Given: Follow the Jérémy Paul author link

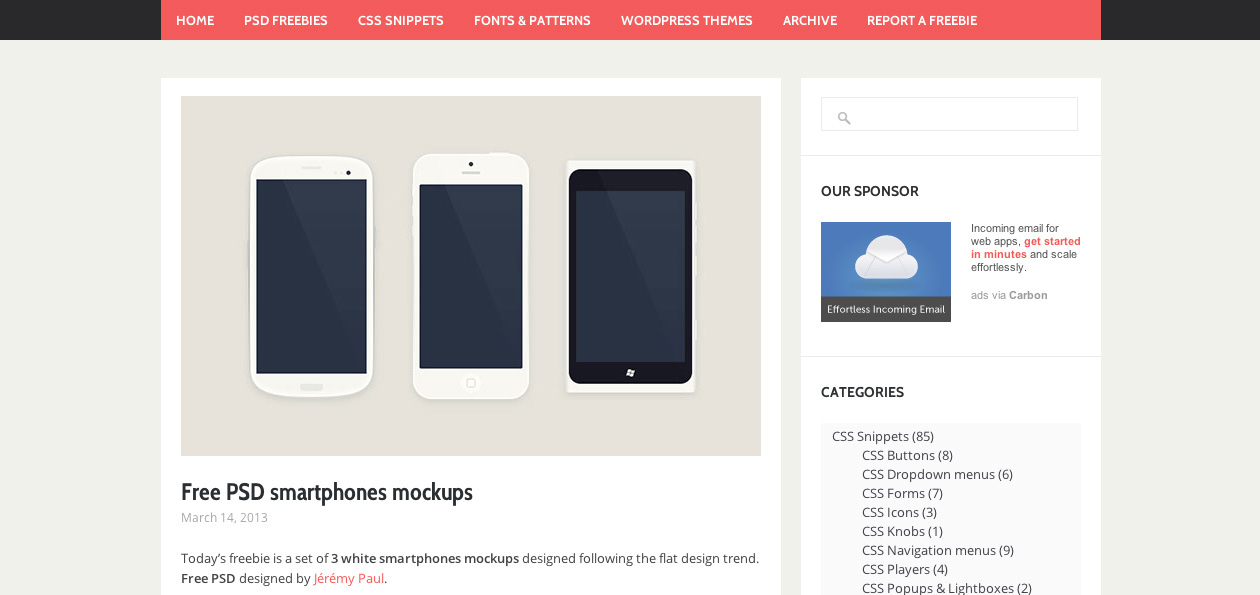Looking at the screenshot, I should (349, 578).
